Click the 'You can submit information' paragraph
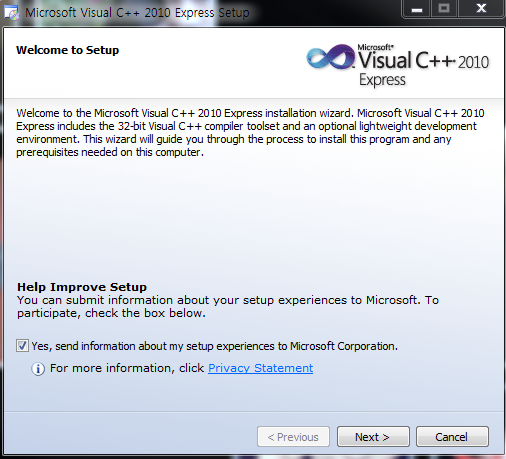 point(228,307)
